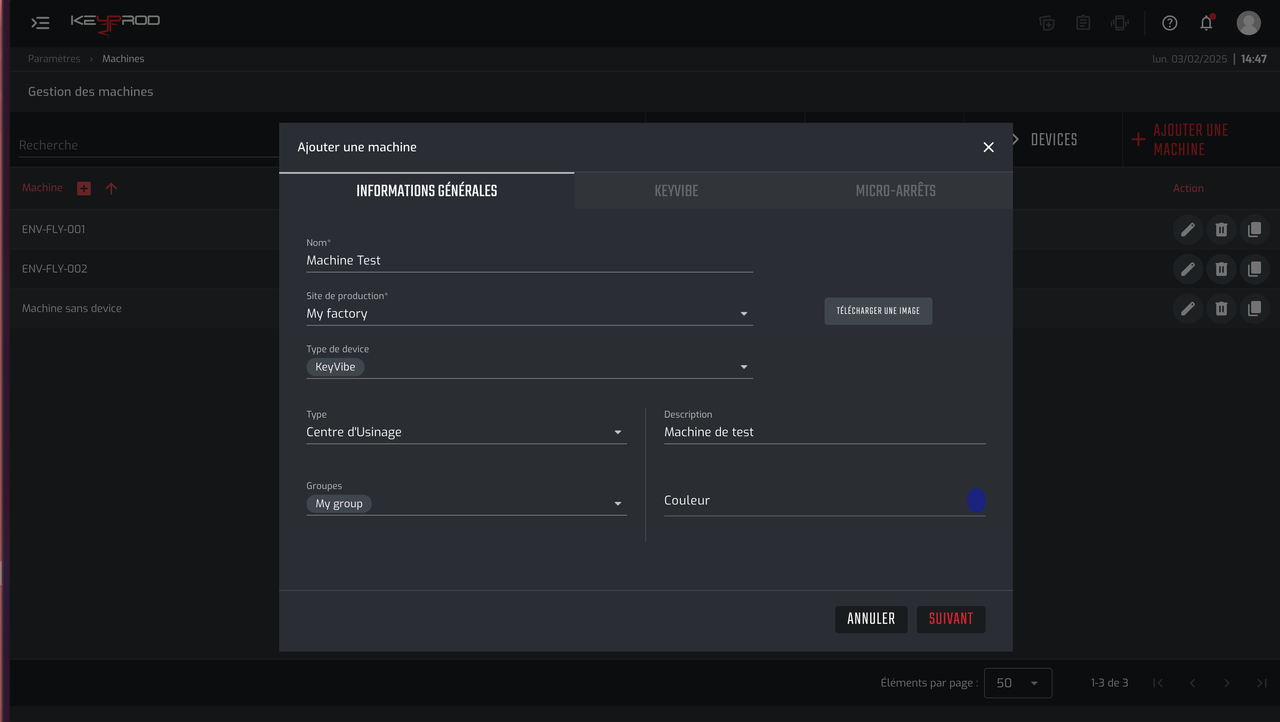Duplicate the ENV-FLY-001 machine

point(1254,229)
